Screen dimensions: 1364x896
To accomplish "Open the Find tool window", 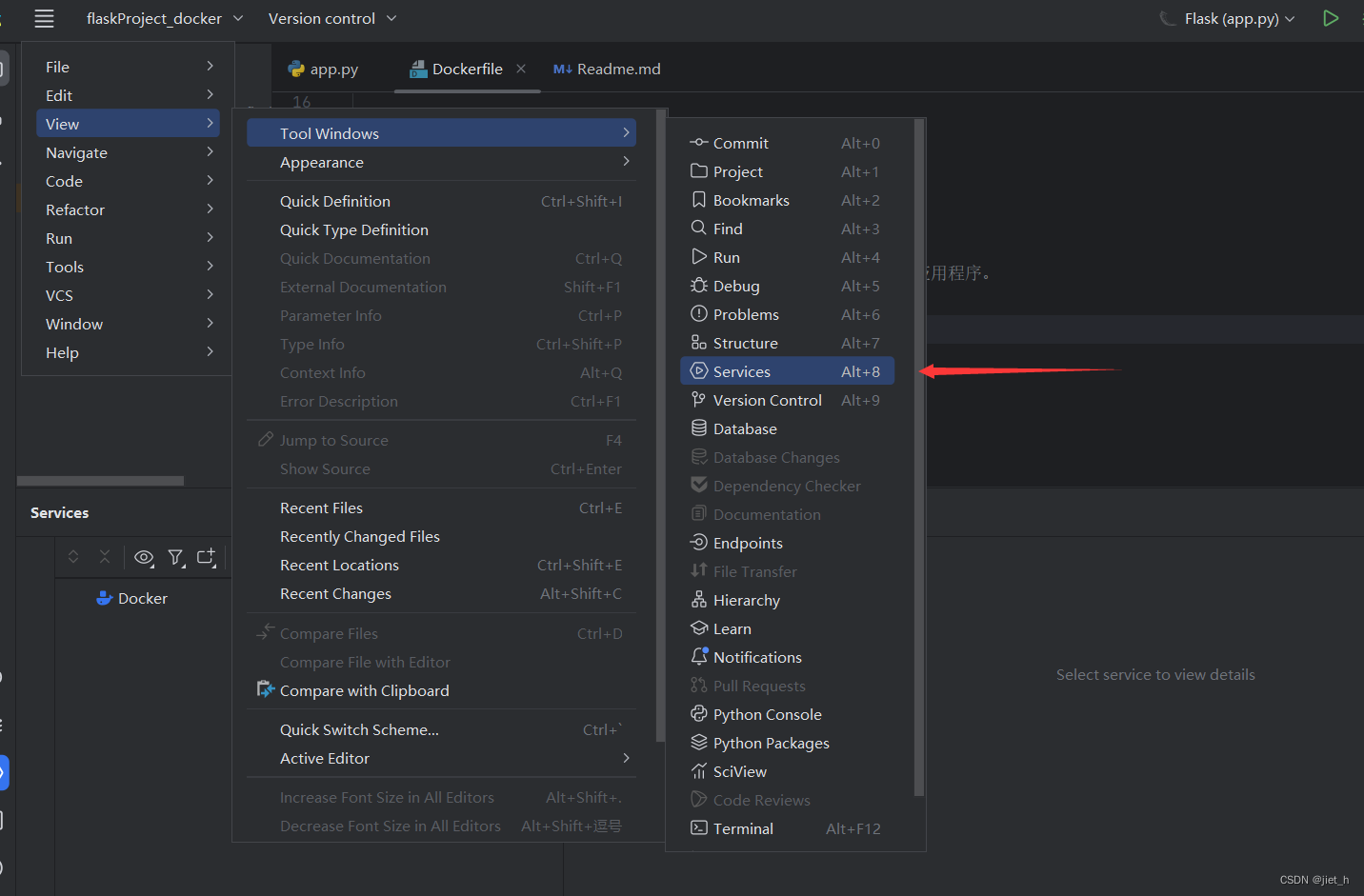I will pyautogui.click(x=787, y=229).
